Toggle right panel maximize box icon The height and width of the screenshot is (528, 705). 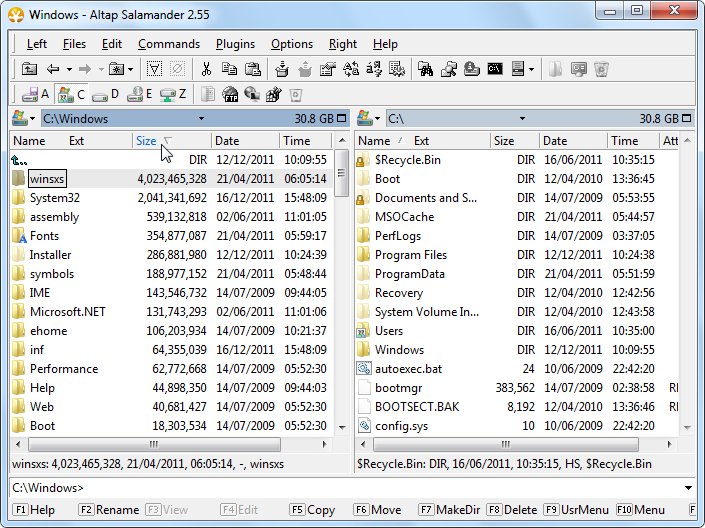coord(687,119)
